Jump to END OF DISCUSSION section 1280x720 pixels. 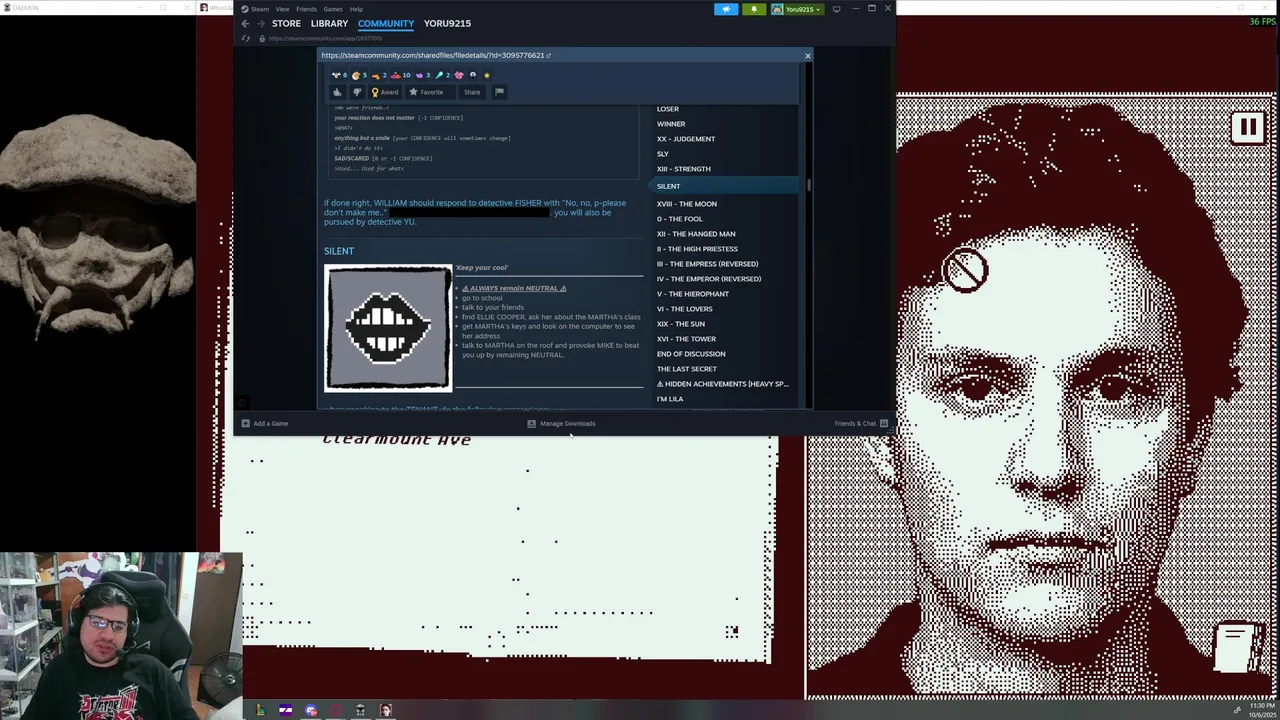tap(691, 354)
